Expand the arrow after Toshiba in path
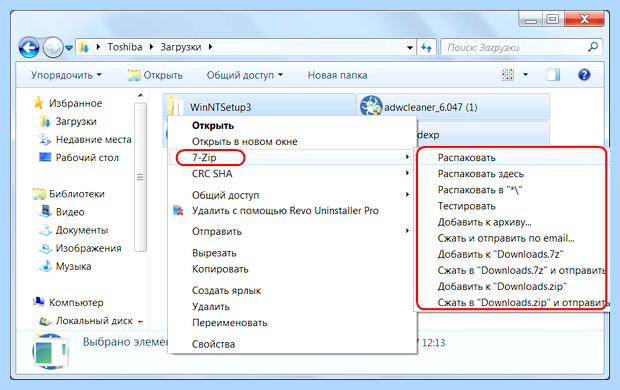The height and width of the screenshot is (390, 620). point(151,47)
